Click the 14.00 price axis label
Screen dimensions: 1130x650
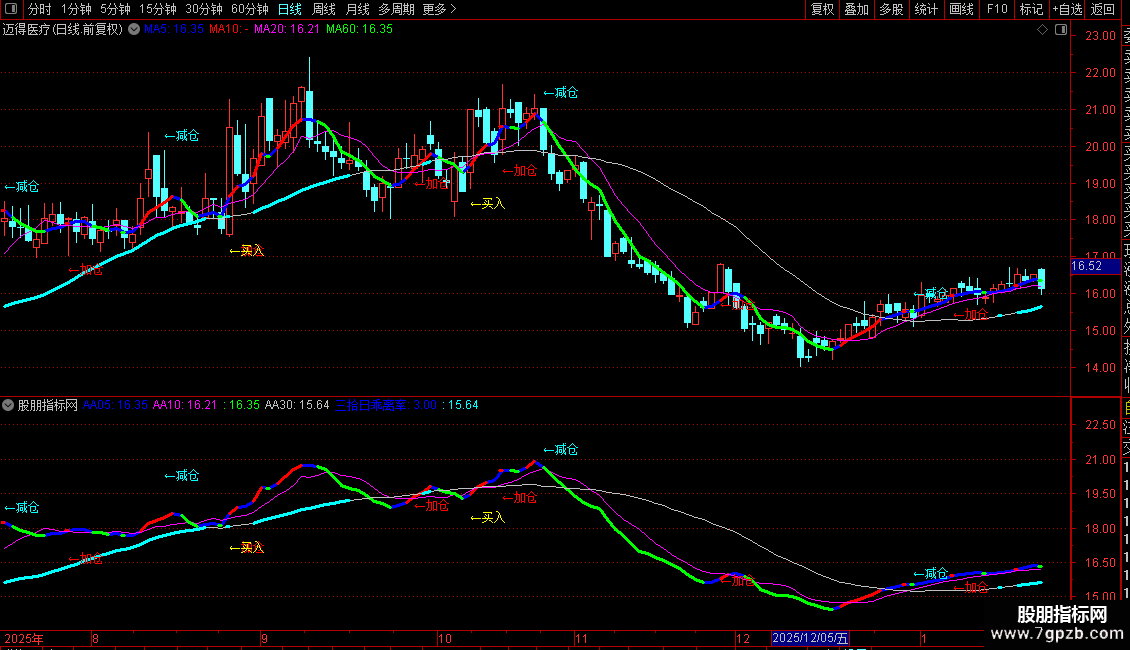click(1100, 368)
